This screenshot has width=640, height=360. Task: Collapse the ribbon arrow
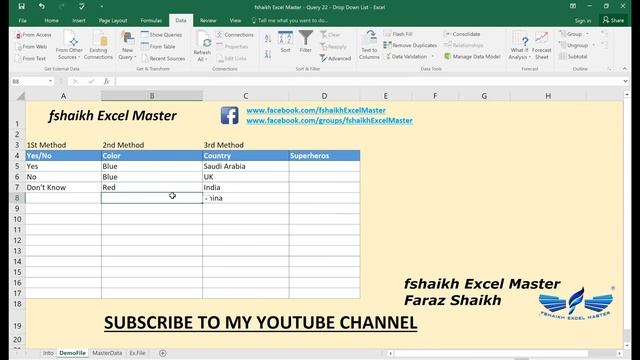624,69
